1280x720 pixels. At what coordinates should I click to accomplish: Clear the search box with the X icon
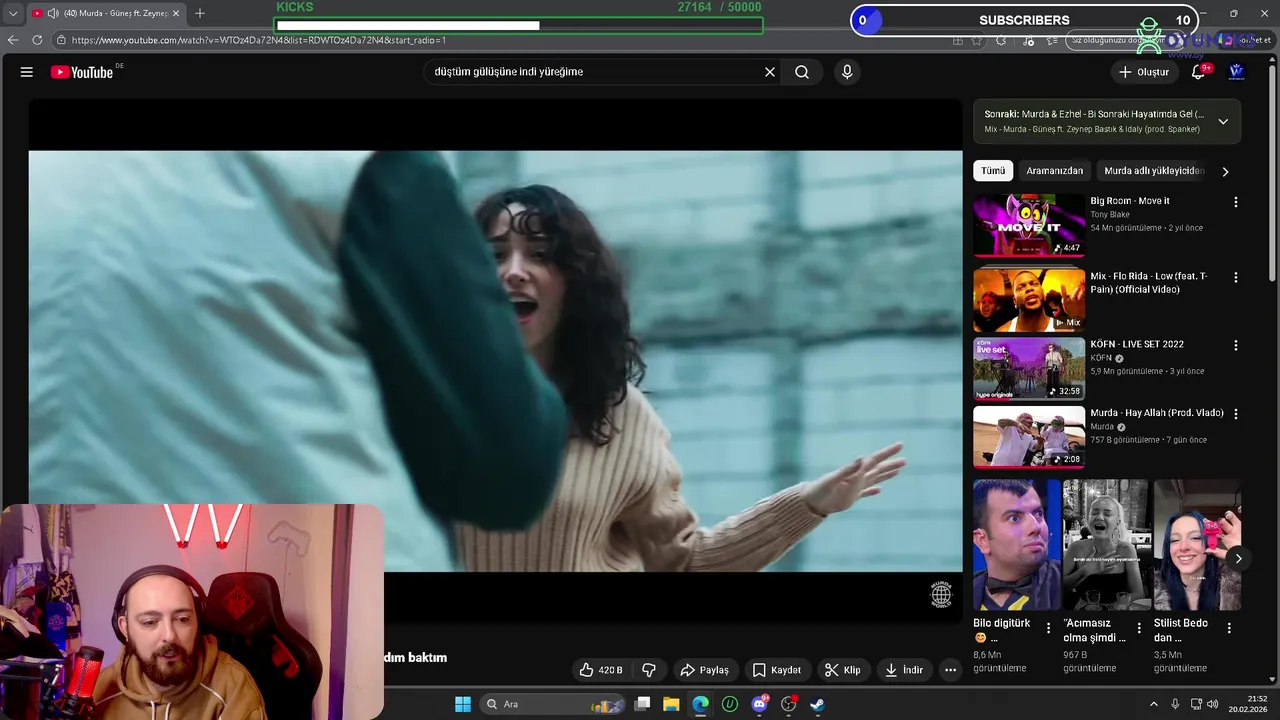(x=770, y=72)
